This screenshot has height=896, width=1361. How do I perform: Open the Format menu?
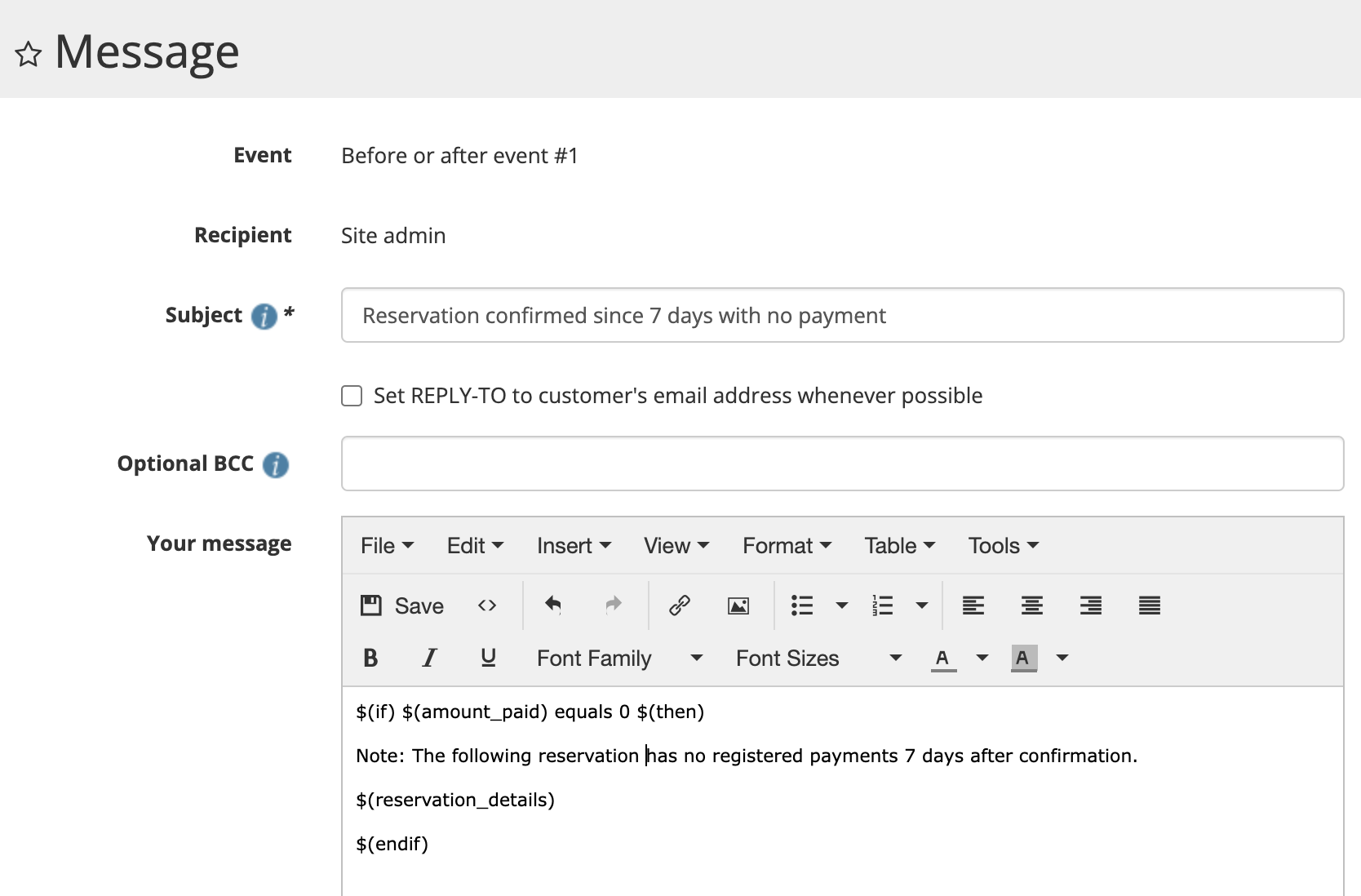click(787, 546)
